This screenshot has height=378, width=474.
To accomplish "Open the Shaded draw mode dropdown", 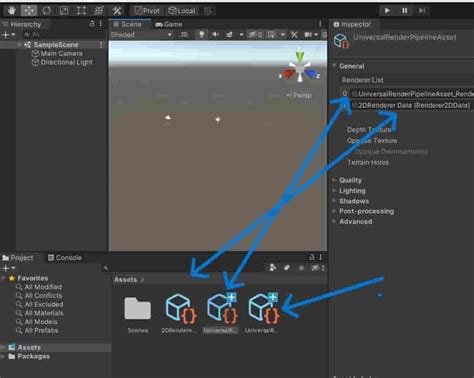I will click(141, 35).
